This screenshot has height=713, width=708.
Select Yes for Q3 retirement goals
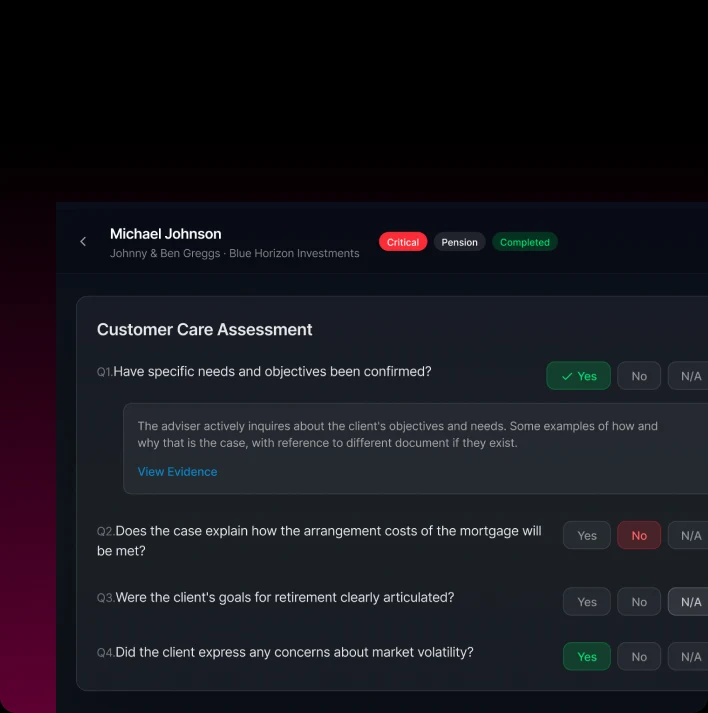tap(587, 602)
